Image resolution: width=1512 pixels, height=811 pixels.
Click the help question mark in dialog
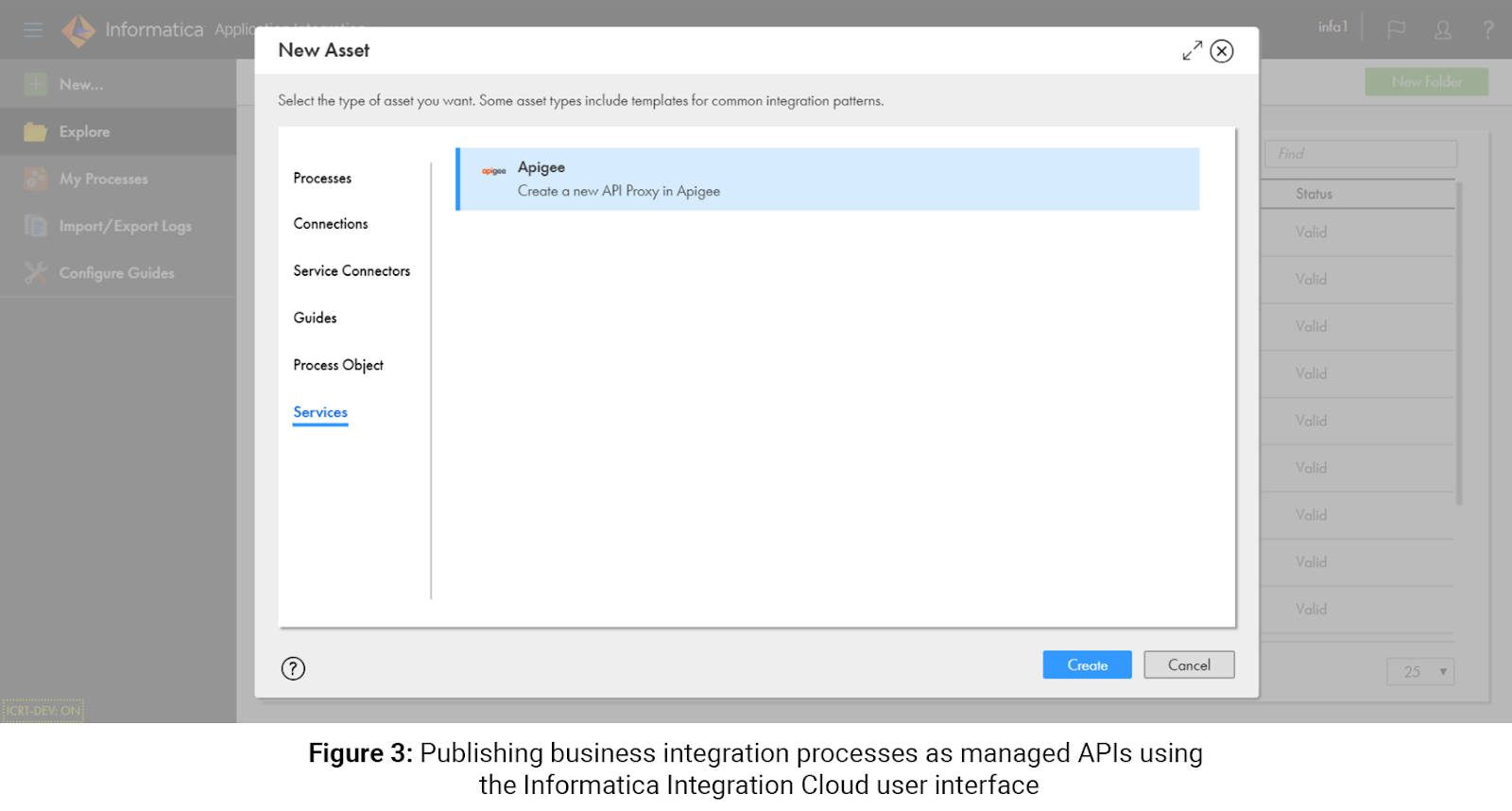[x=293, y=669]
